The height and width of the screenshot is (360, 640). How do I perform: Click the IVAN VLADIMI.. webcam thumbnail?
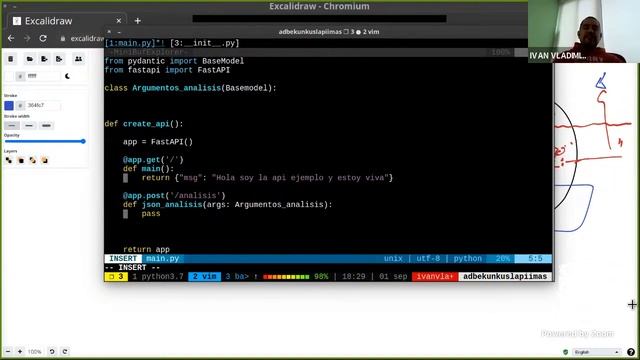click(x=584, y=31)
